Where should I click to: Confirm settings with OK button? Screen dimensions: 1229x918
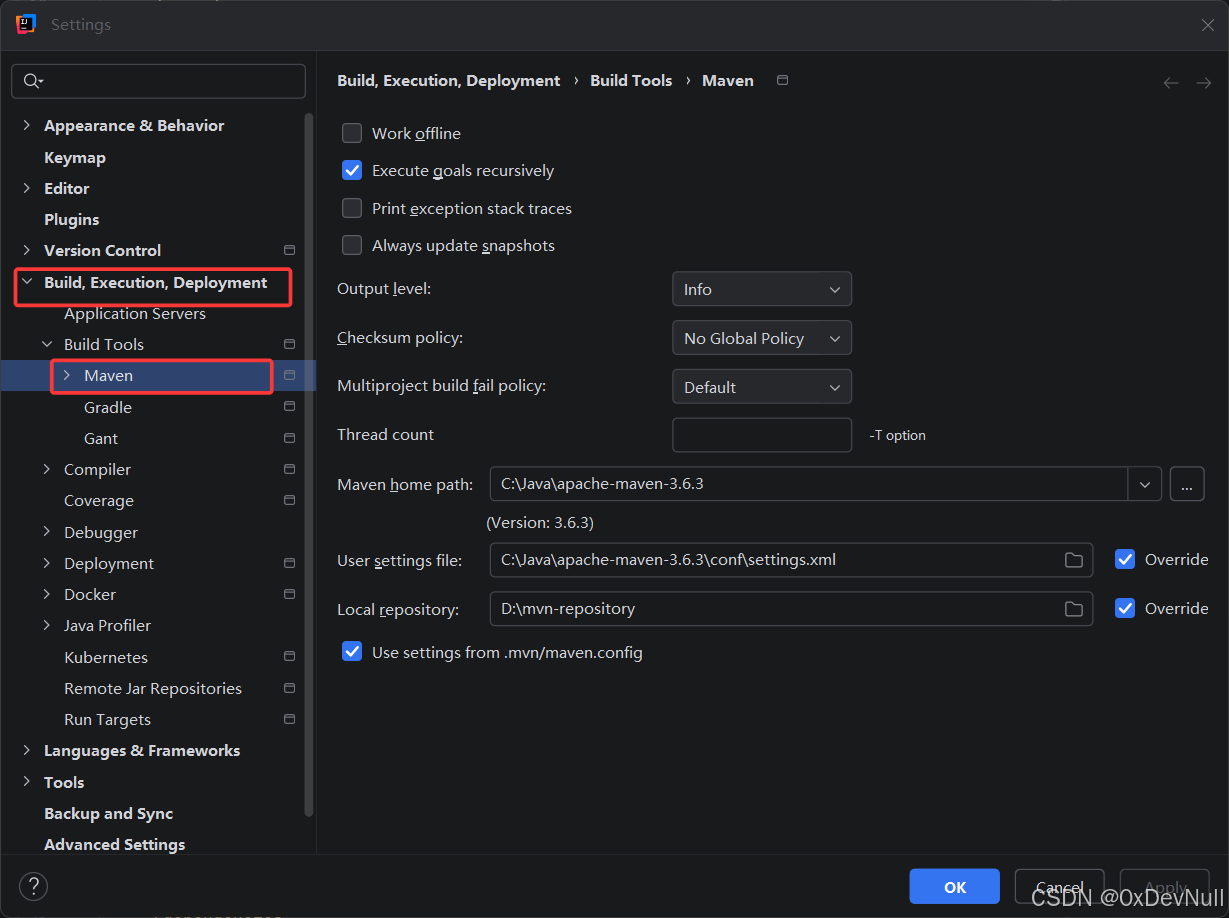tap(955, 887)
